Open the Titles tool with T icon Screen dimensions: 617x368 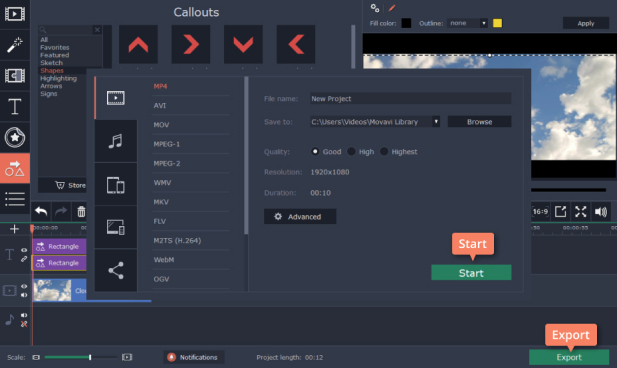pos(15,106)
